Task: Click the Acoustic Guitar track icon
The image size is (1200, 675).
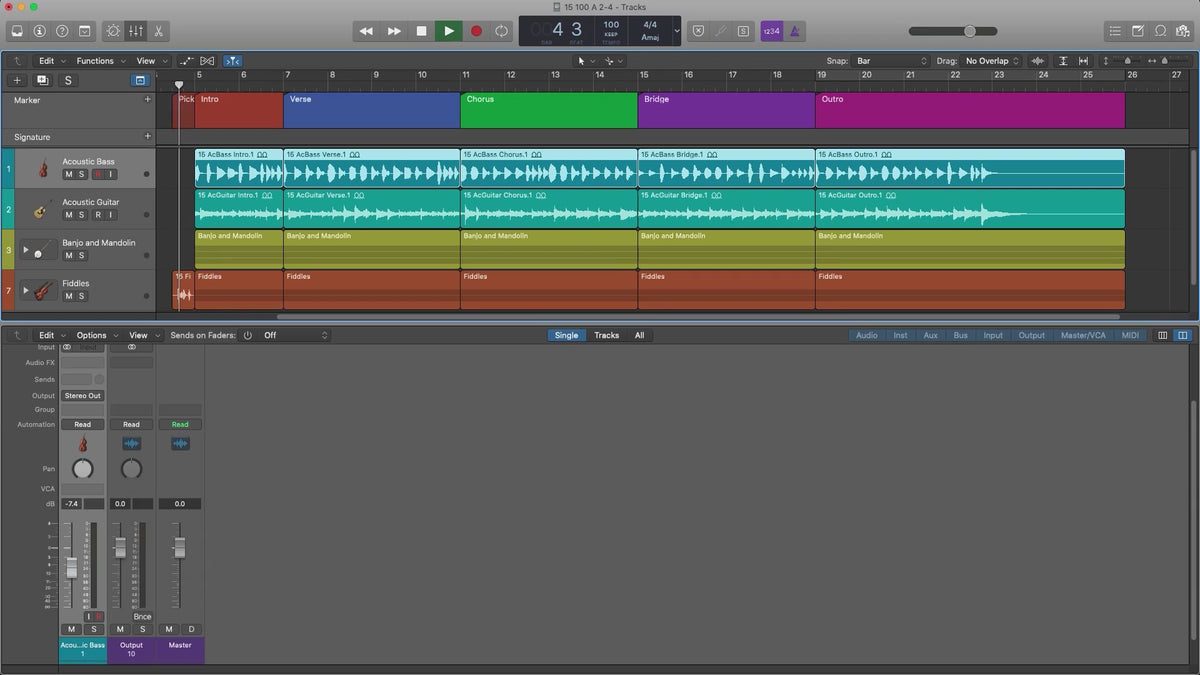Action: (x=41, y=209)
